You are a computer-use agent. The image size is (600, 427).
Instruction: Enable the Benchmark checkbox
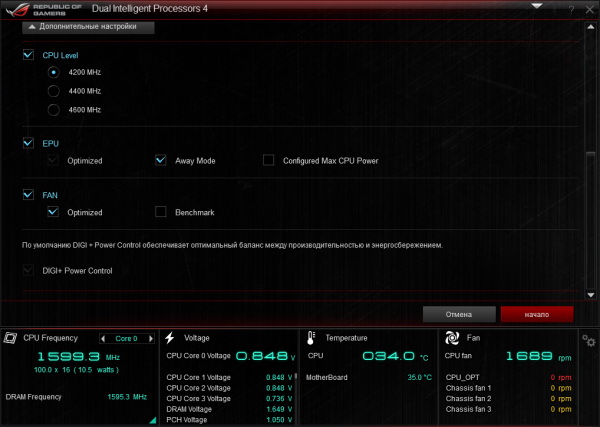pos(161,212)
